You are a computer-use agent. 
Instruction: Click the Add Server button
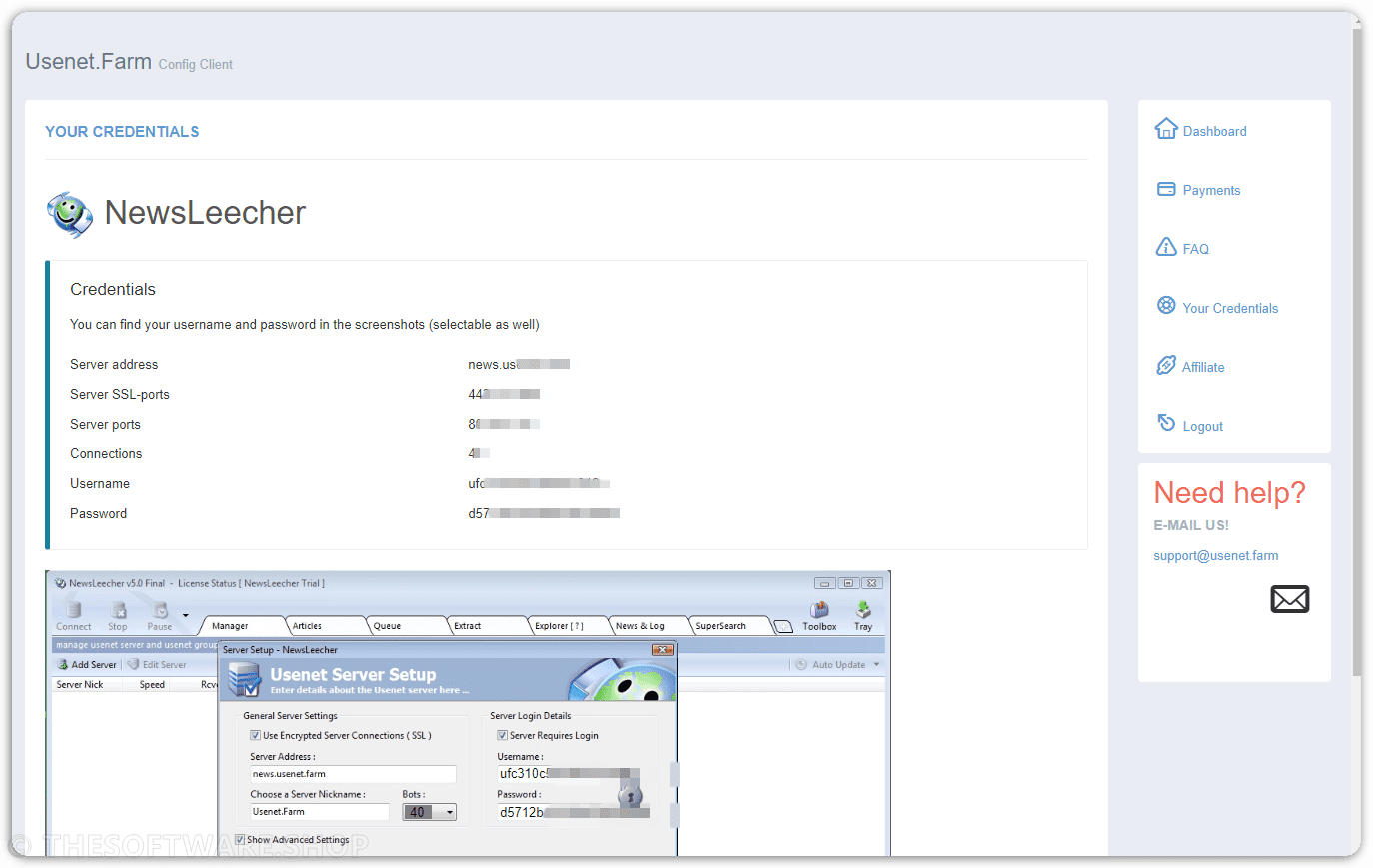point(87,664)
